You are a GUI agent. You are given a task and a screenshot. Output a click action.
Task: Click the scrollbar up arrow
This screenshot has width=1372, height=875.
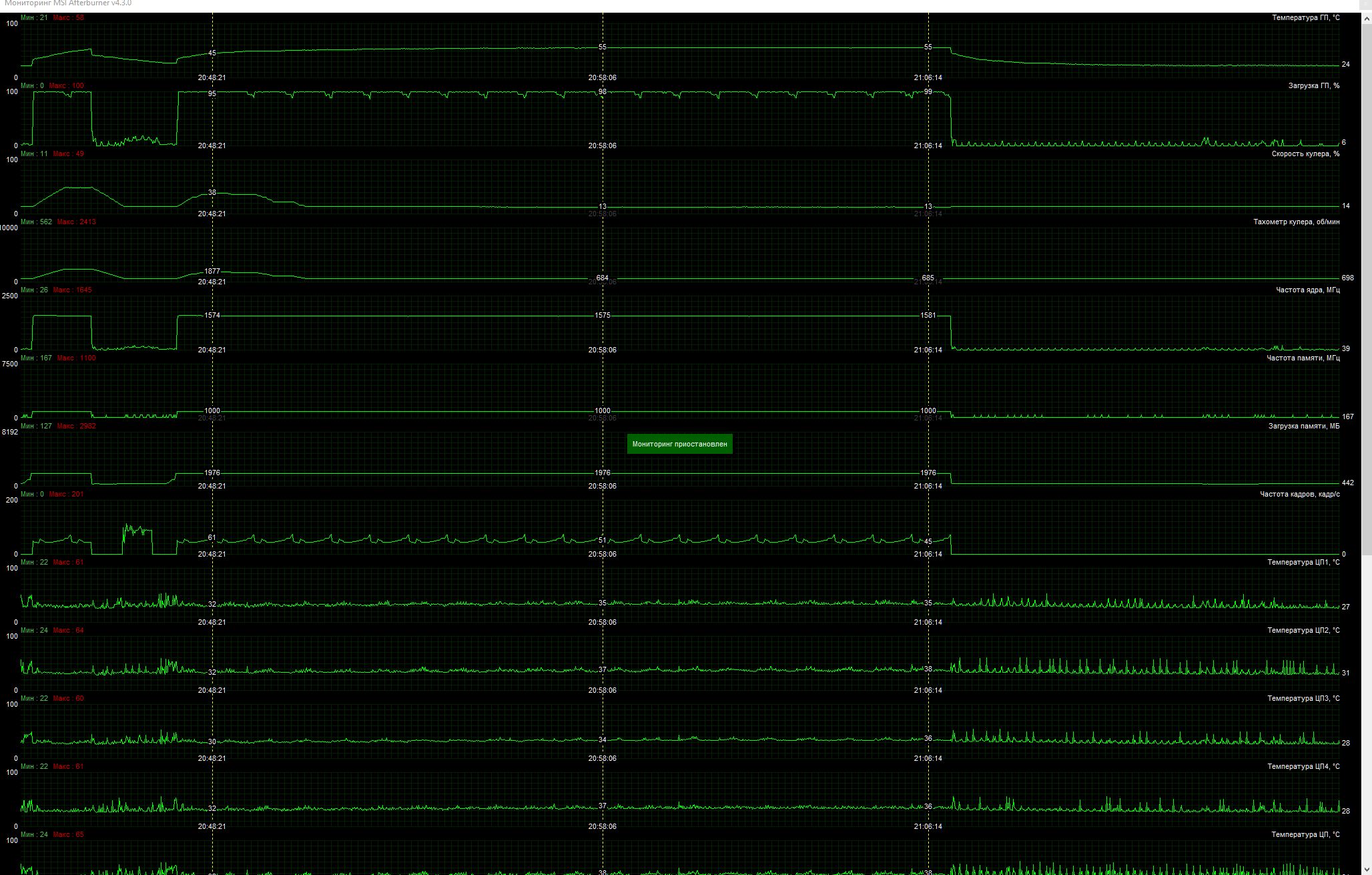click(1366, 18)
